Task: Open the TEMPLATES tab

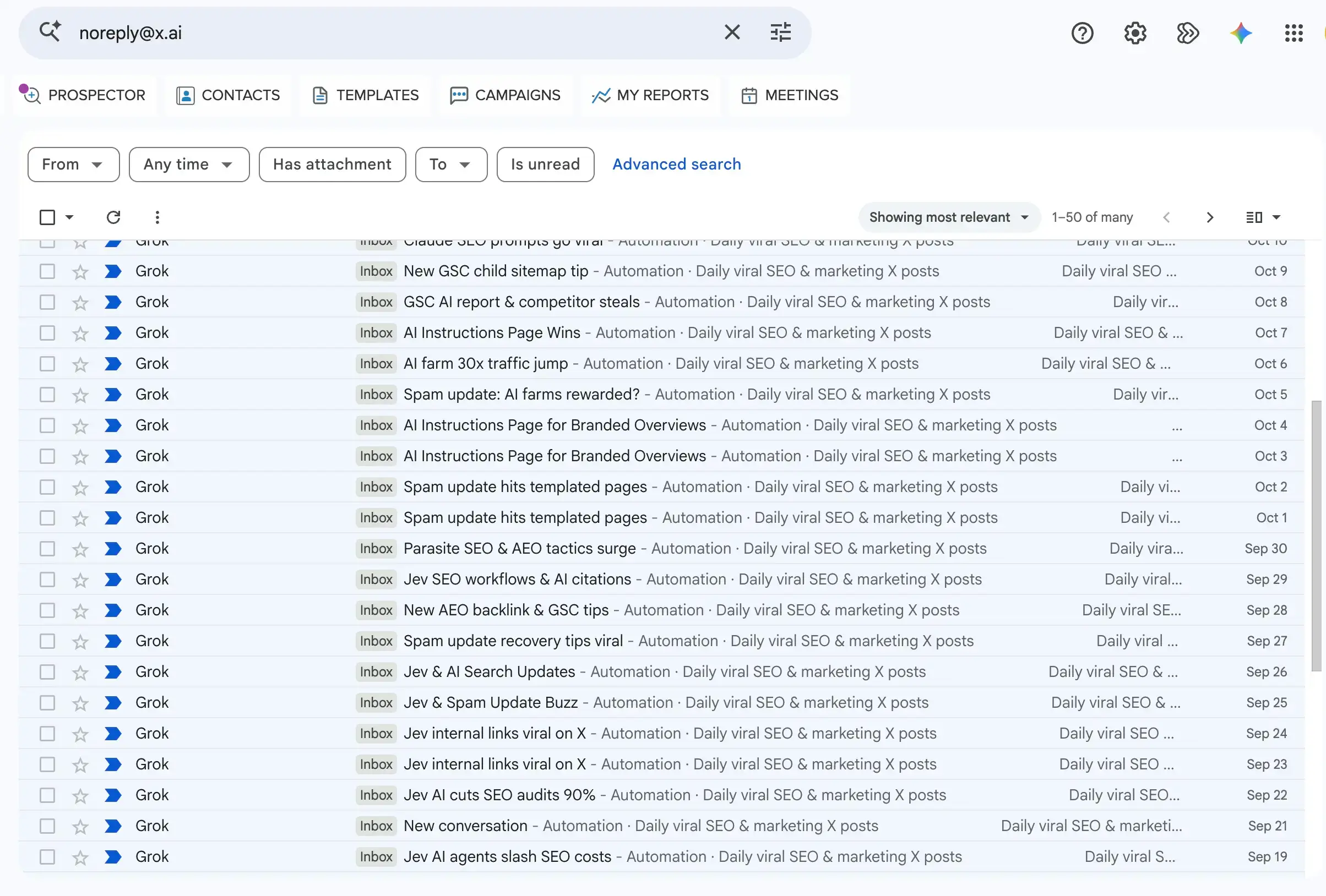Action: (x=366, y=95)
